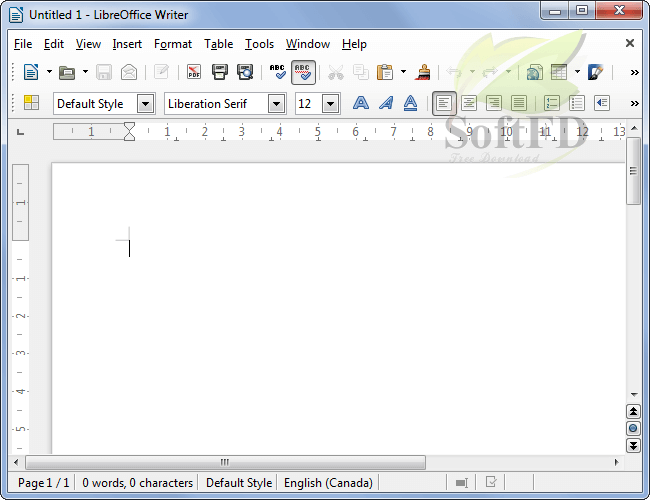This screenshot has width=650, height=500.
Task: Export directly as PDF icon
Action: click(x=194, y=72)
